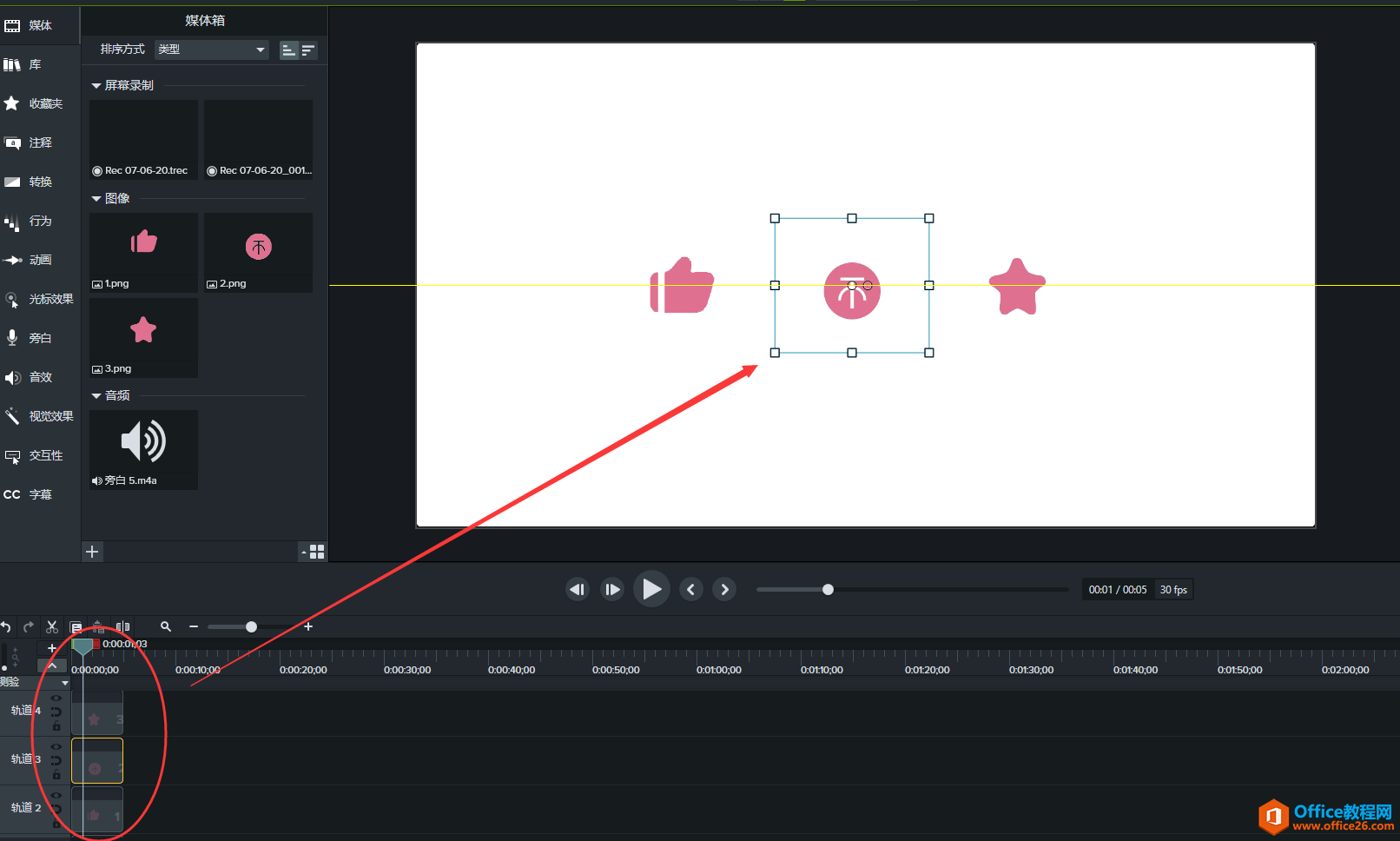This screenshot has width=1400, height=841.
Task: Split the clip at the playhead
Action: pyautogui.click(x=123, y=626)
